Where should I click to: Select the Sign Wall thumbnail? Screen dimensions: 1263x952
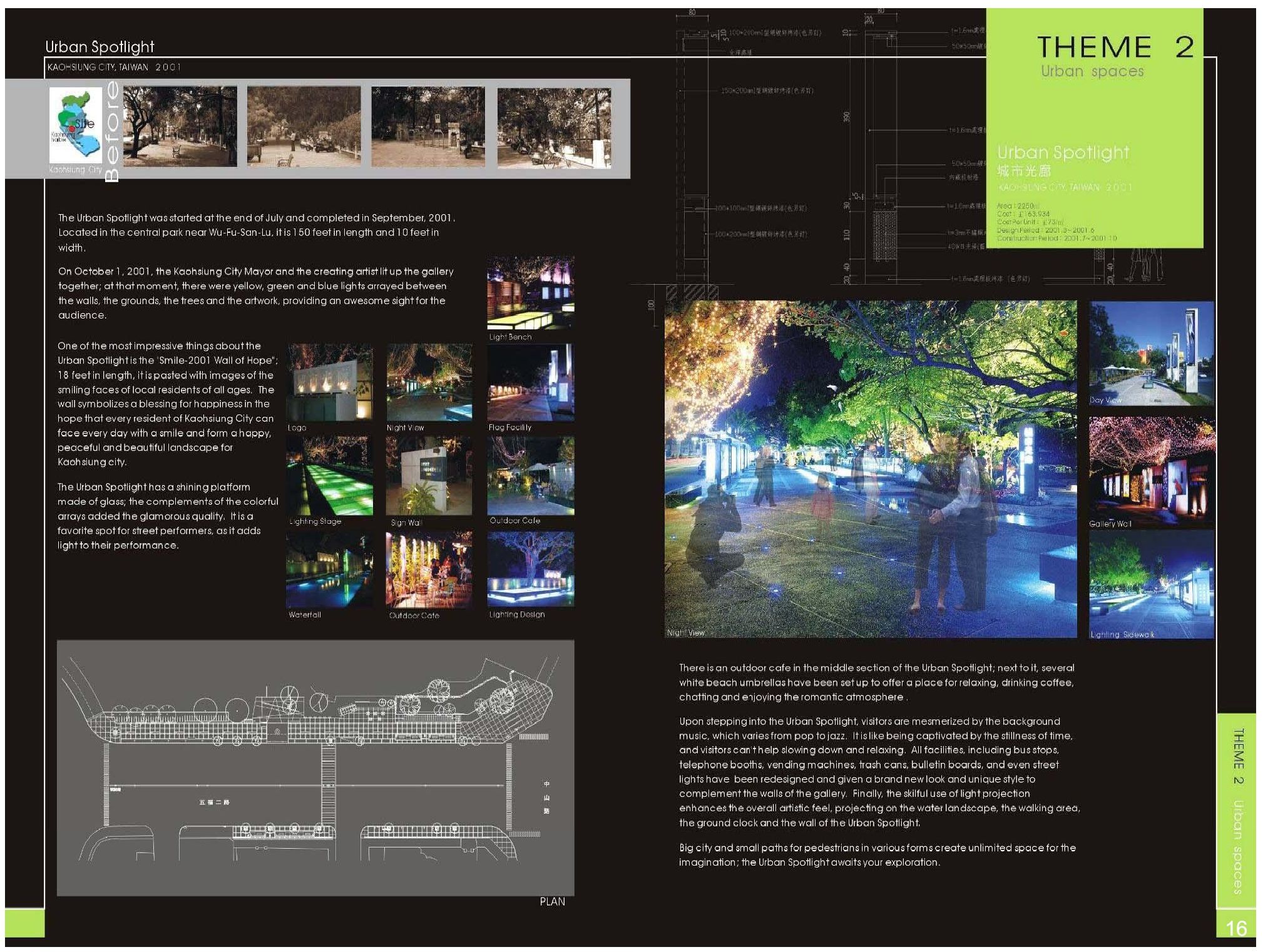429,476
